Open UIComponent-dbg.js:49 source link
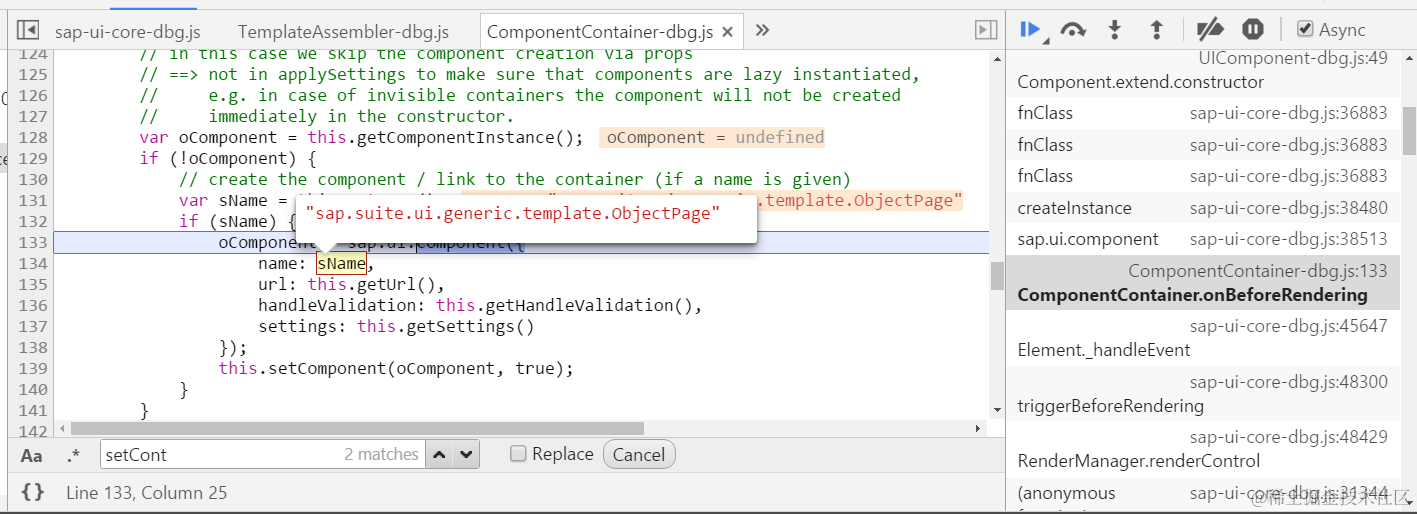The height and width of the screenshot is (514, 1417). pyautogui.click(x=1293, y=58)
